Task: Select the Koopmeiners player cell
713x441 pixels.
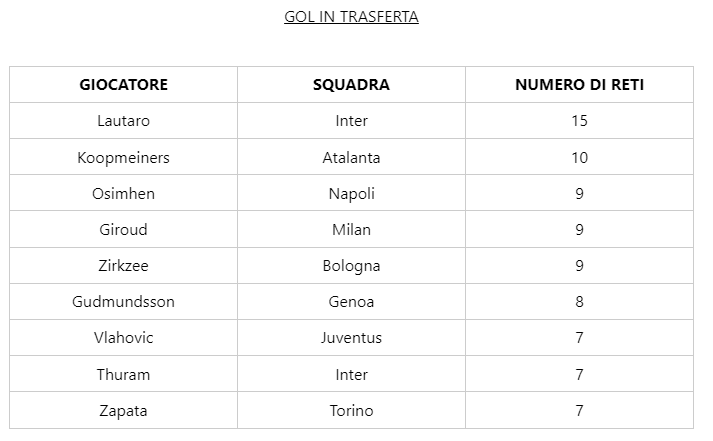Action: click(124, 157)
